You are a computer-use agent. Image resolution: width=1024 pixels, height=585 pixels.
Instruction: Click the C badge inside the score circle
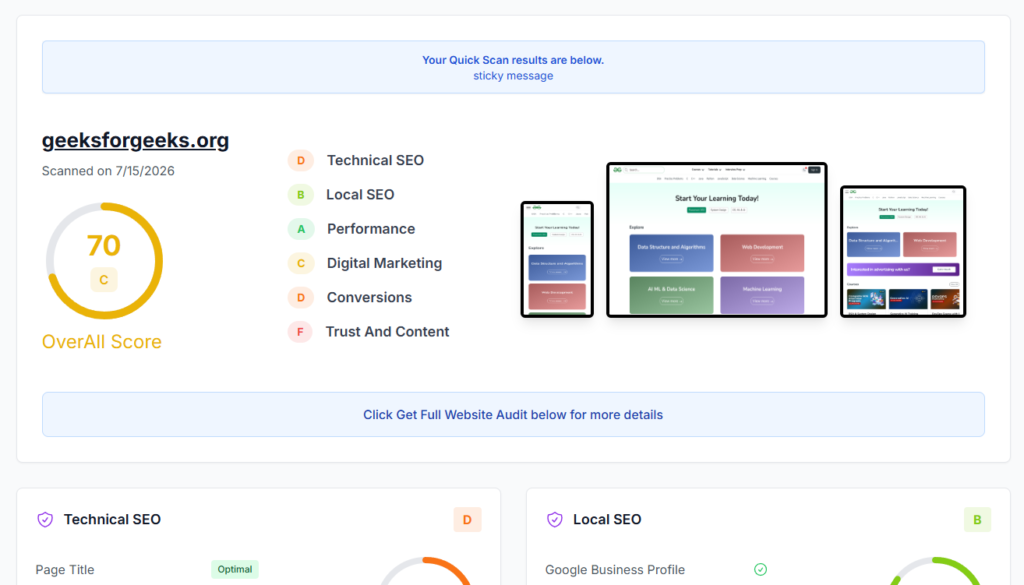(104, 280)
